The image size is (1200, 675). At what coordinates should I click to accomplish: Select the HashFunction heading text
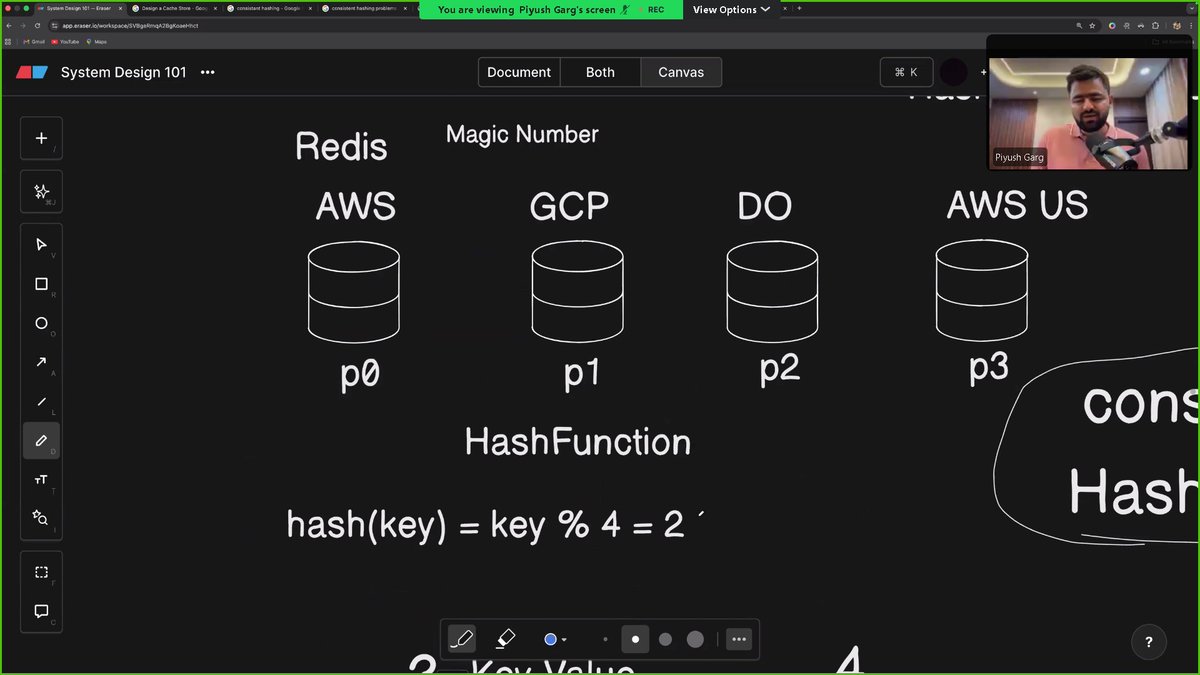click(578, 442)
